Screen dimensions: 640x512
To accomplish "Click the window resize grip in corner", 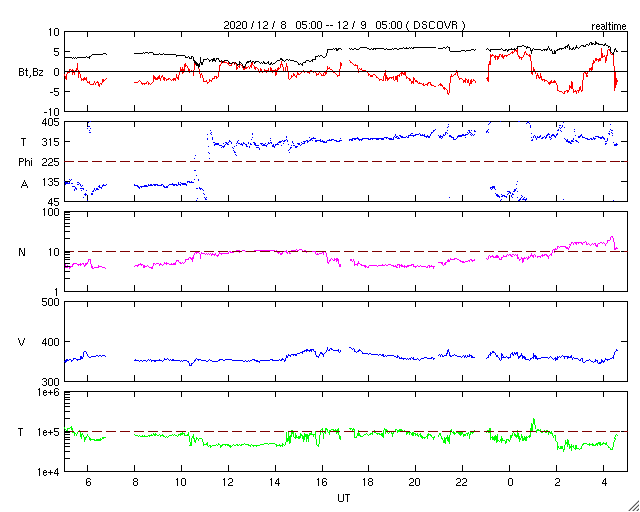I will (634, 506).
